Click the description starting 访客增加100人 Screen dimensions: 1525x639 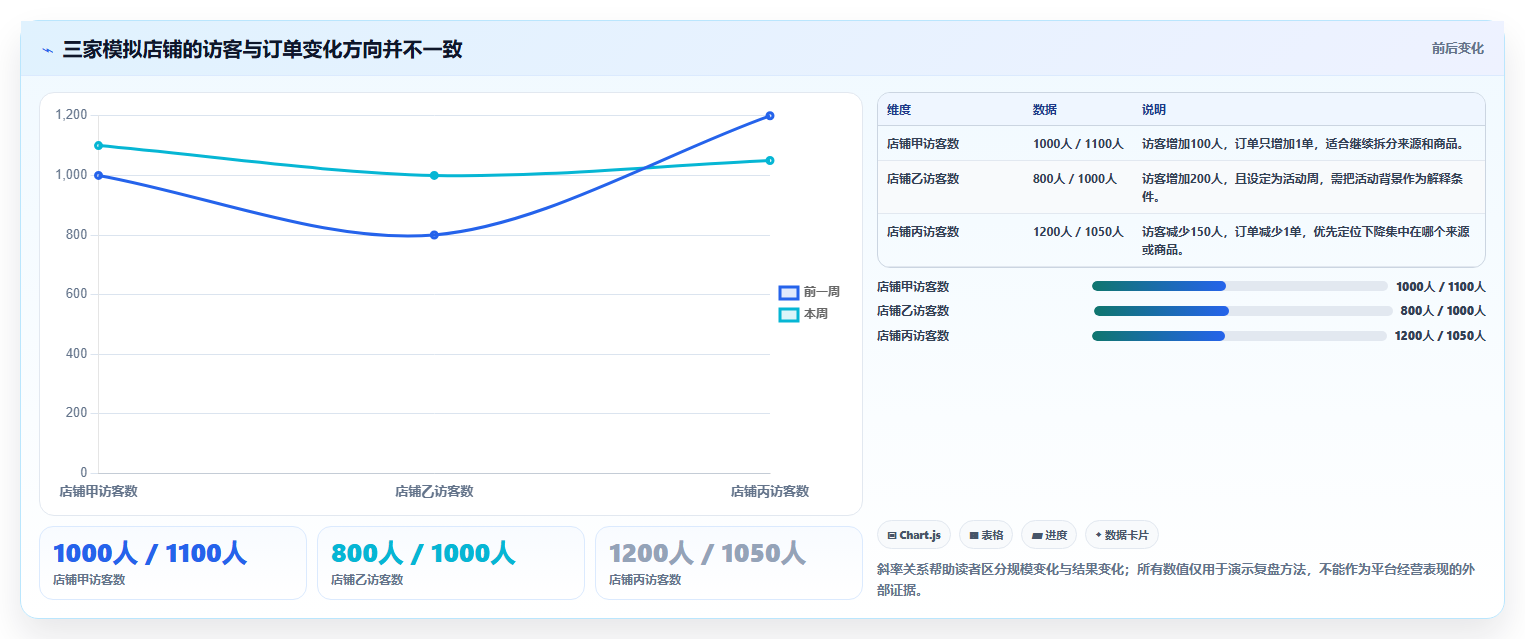(x=1303, y=144)
